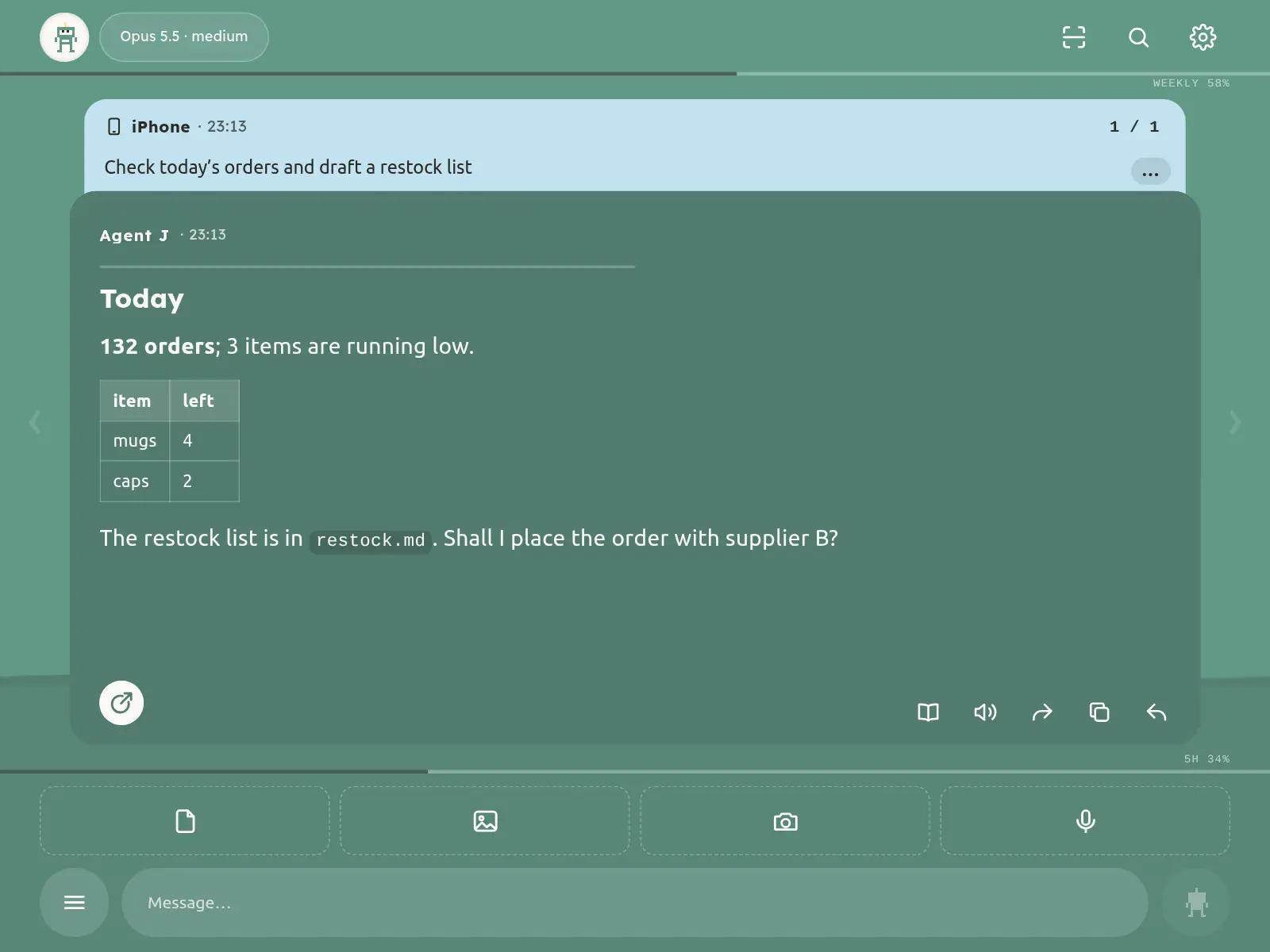This screenshot has height=952, width=1270.
Task: Go to the previous conversation with left chevron
Action: pyautogui.click(x=35, y=422)
